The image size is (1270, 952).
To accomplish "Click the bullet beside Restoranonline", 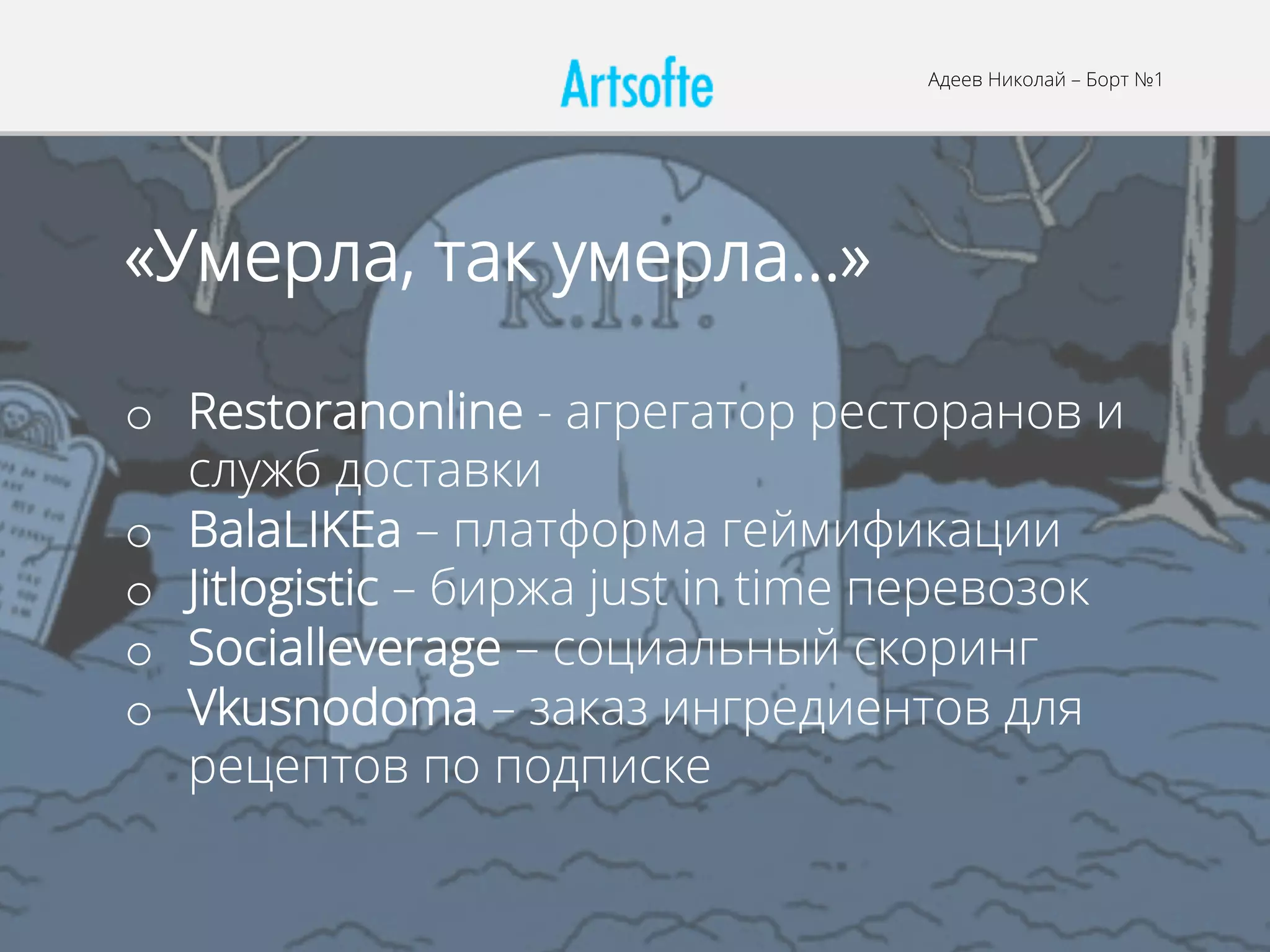I will coord(139,417).
